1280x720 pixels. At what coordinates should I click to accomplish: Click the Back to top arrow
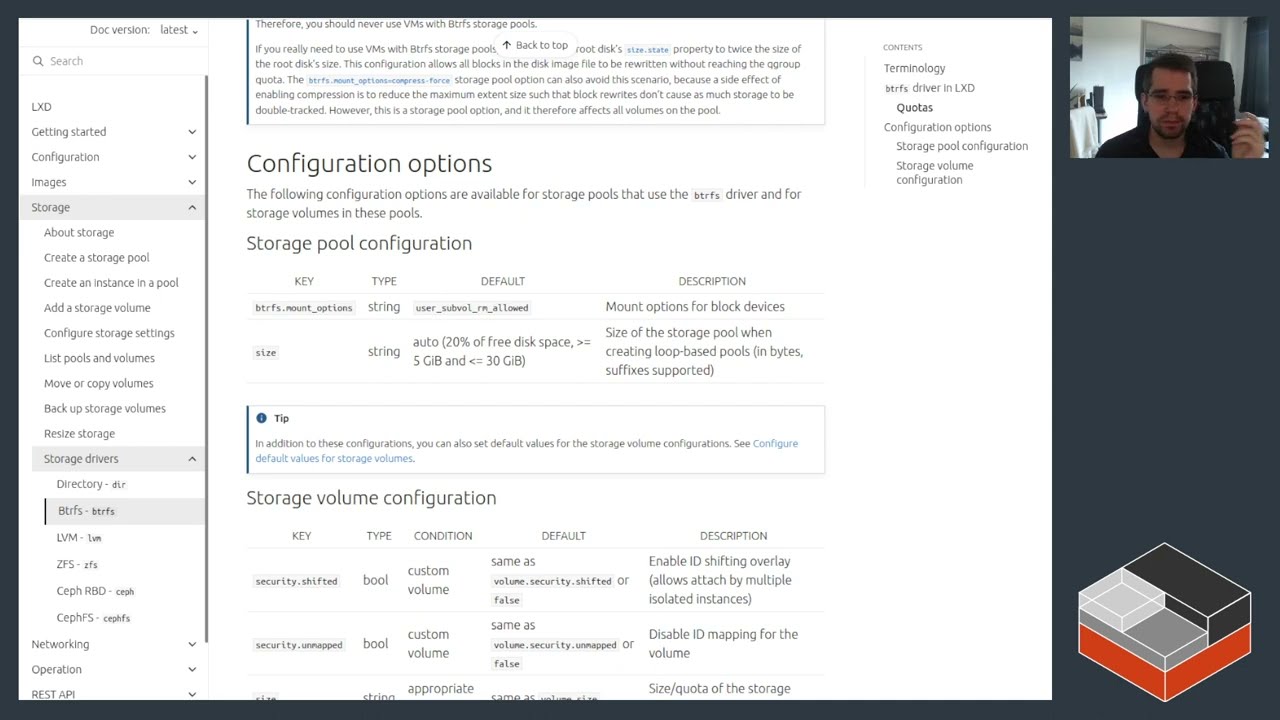(x=507, y=45)
